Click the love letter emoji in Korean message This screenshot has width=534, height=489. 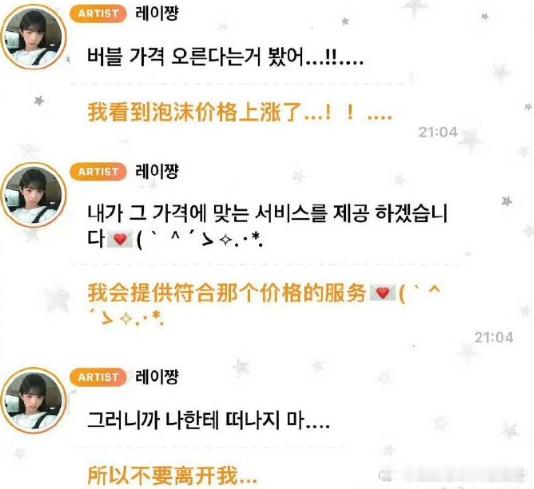point(120,239)
